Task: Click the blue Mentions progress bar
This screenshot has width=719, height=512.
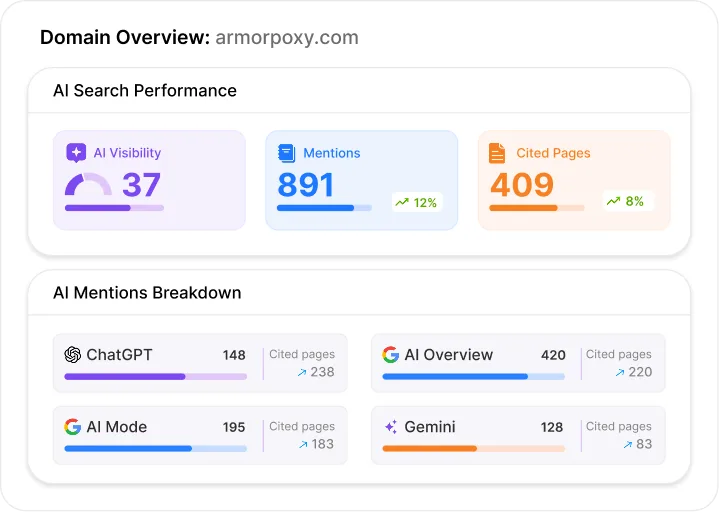Action: tap(324, 208)
